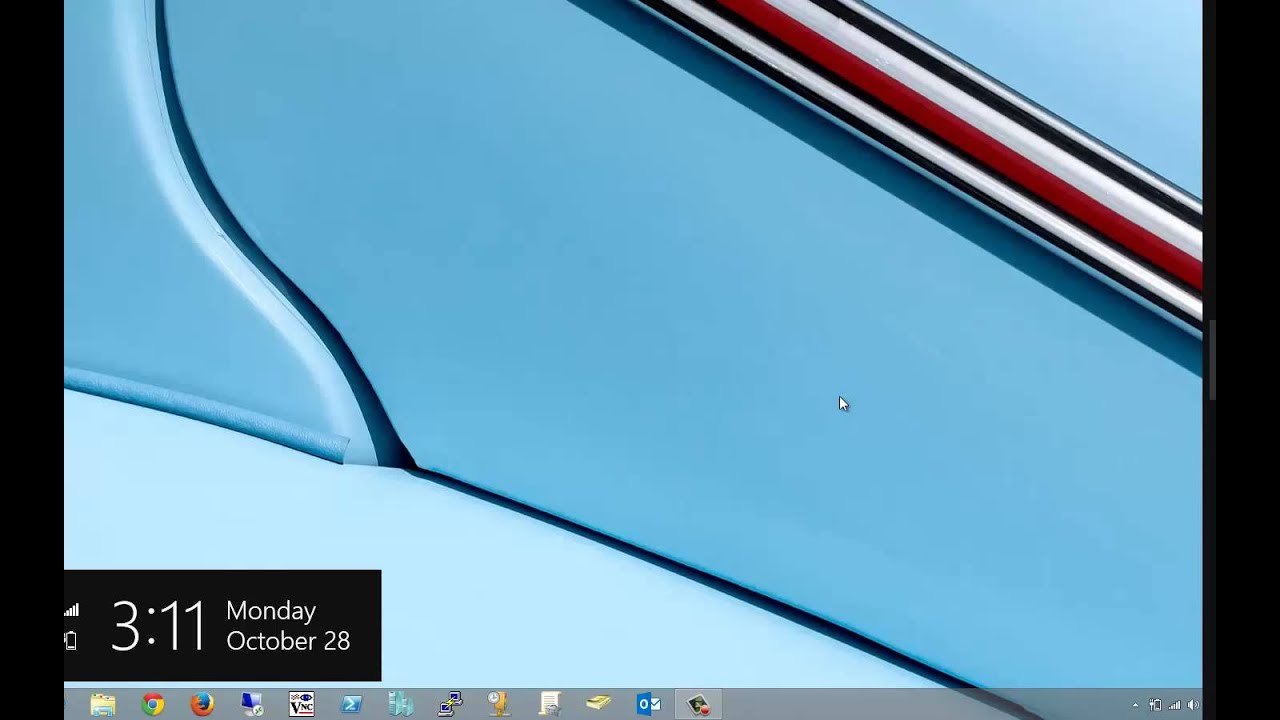This screenshot has height=720, width=1280.
Task: Launch PuTTY from the taskbar
Action: pos(450,704)
